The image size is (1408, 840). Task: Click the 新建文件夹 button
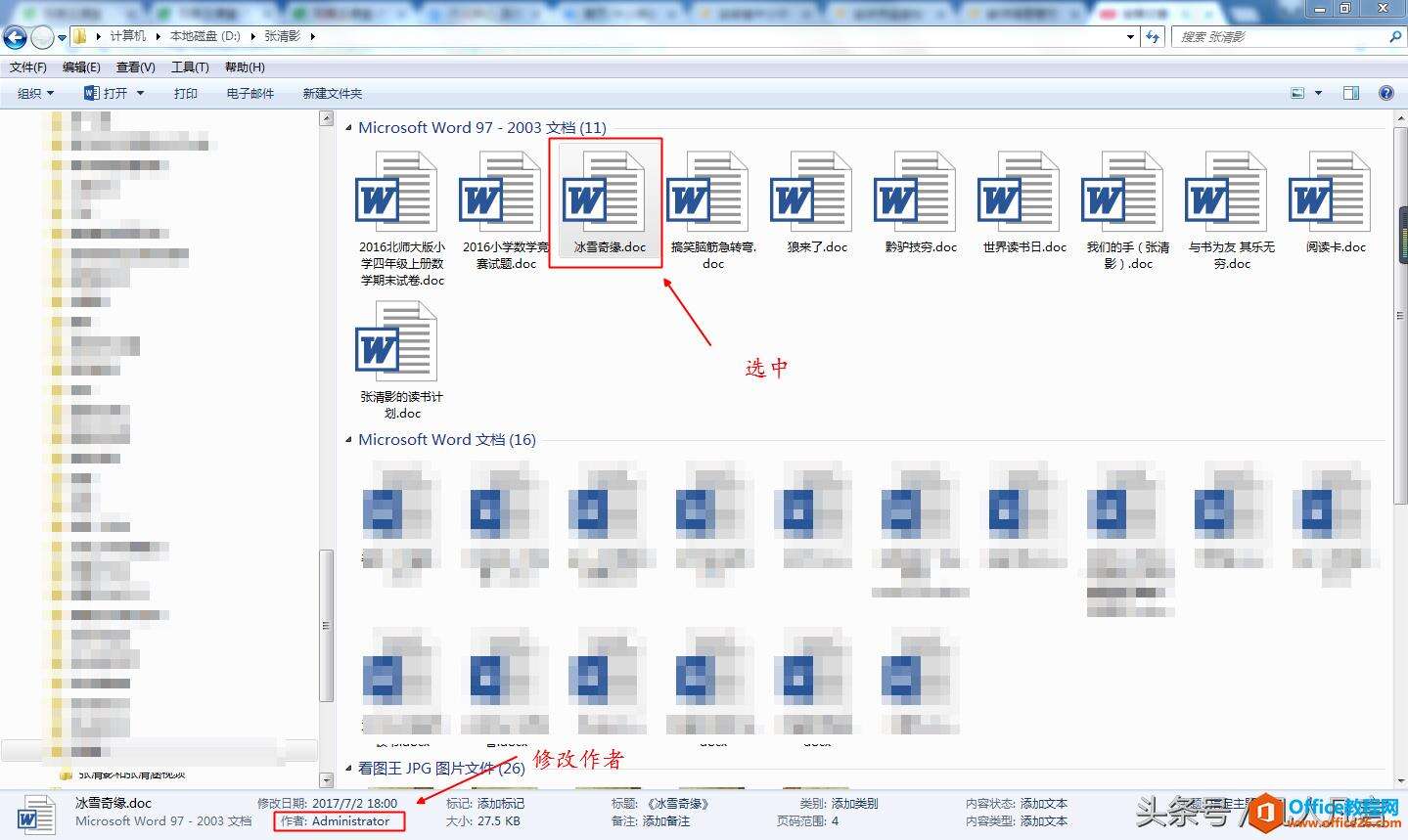click(x=332, y=93)
